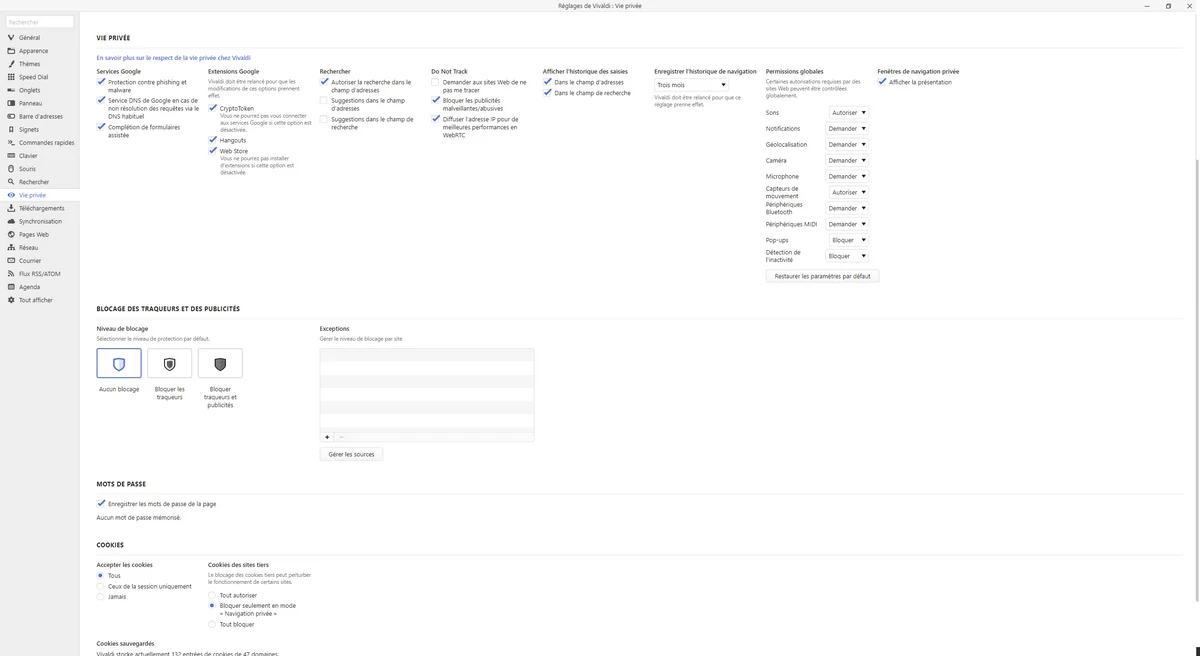This screenshot has height=656, width=1200.
Task: Enable Demander aux sites Web de ne pas me tracer
Action: (436, 82)
